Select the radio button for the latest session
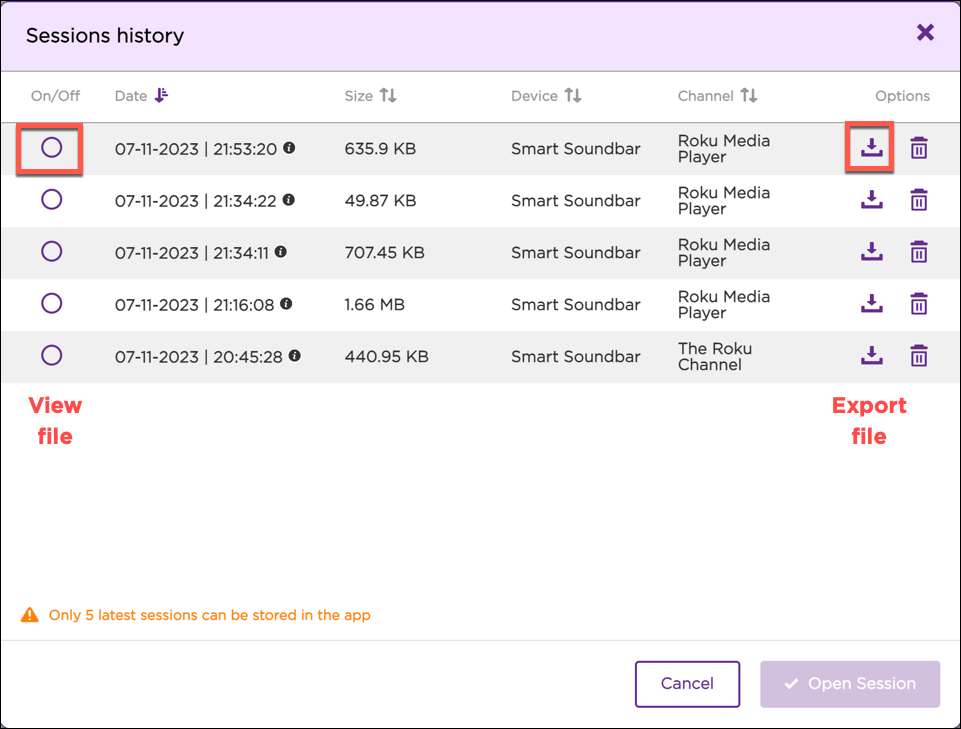This screenshot has width=961, height=729. click(x=51, y=147)
